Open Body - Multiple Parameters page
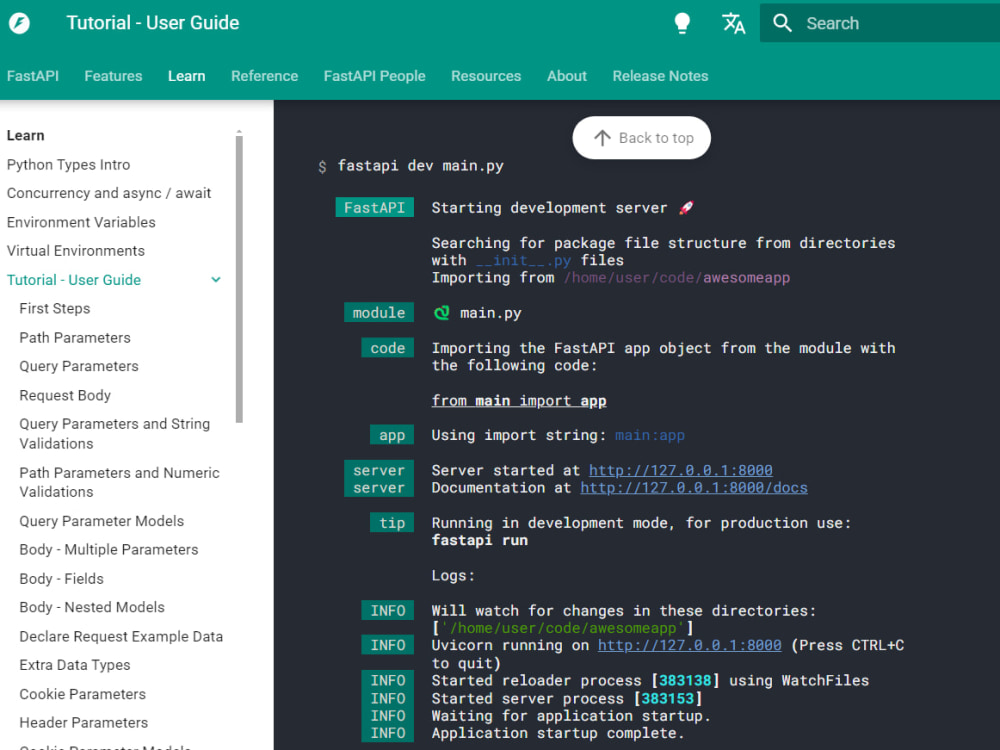1000x750 pixels. [x=109, y=550]
